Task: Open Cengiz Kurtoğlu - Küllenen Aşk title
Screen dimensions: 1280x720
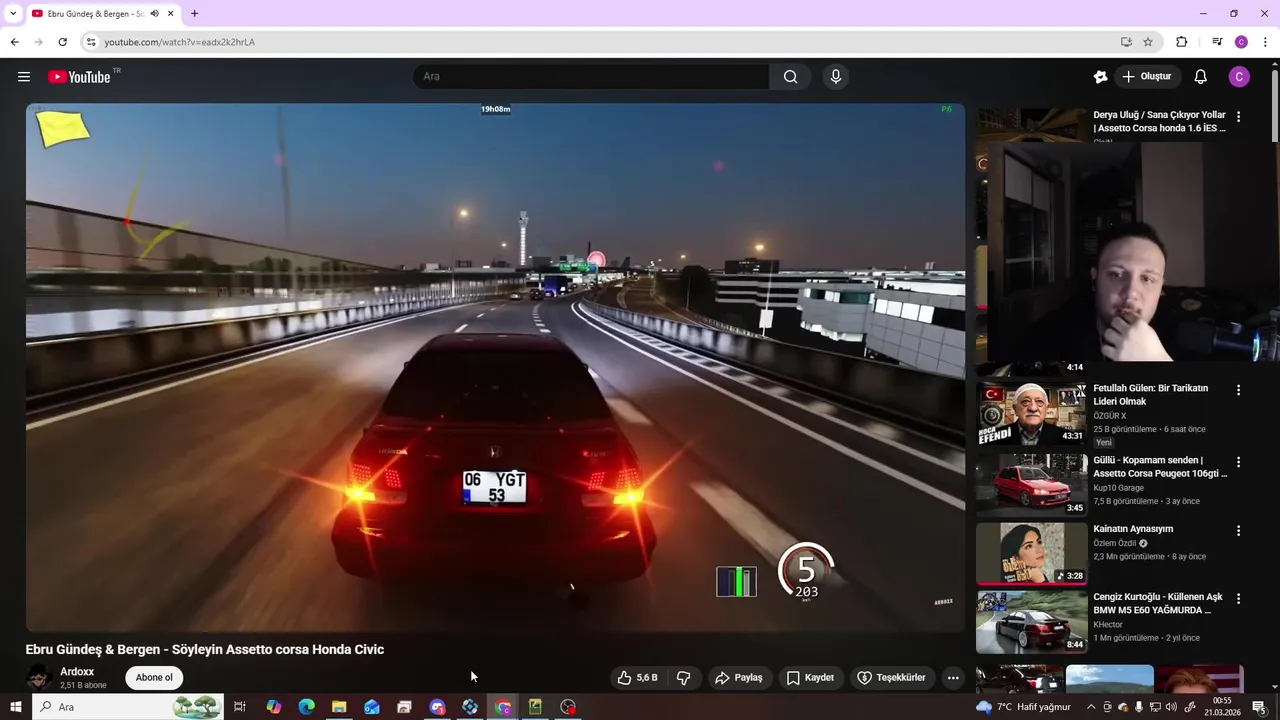Action: coord(1158,603)
